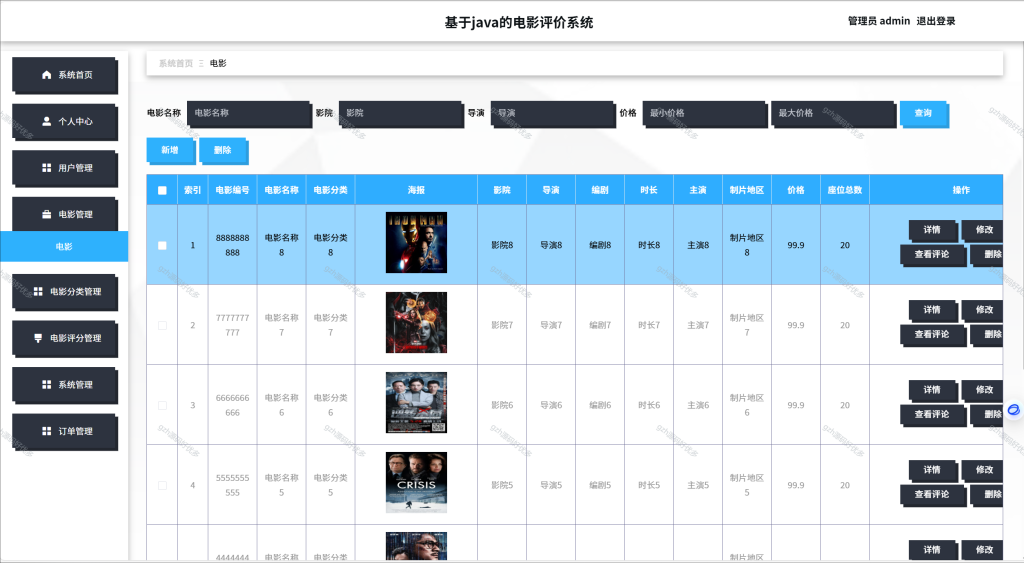Click the floating blue assistant icon at right edge
This screenshot has height=563, width=1024.
pyautogui.click(x=1014, y=410)
